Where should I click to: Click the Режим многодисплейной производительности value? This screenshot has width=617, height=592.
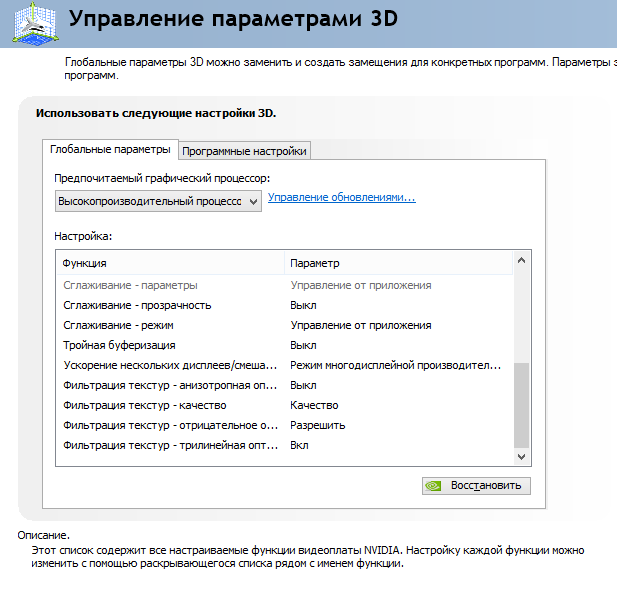click(395, 366)
